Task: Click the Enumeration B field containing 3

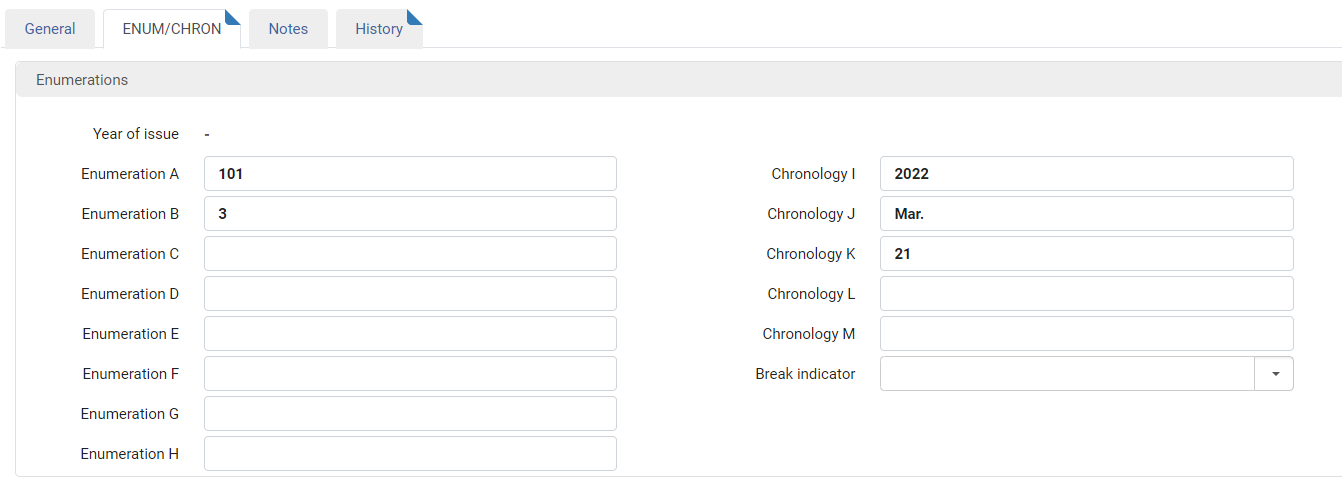Action: tap(410, 214)
